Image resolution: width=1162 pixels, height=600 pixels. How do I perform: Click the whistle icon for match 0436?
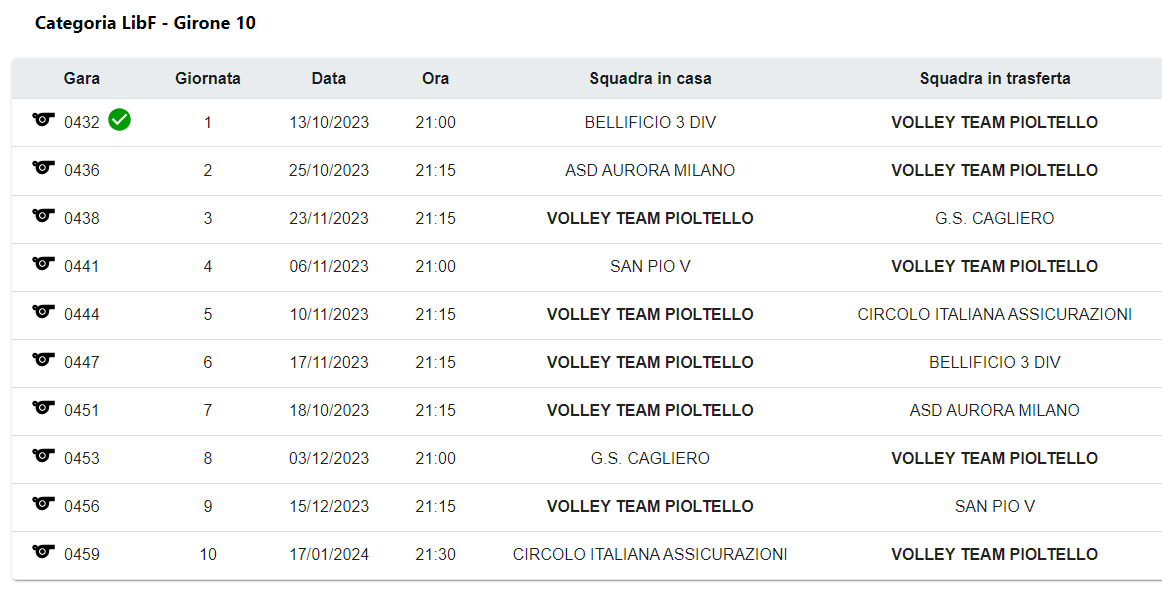44,167
